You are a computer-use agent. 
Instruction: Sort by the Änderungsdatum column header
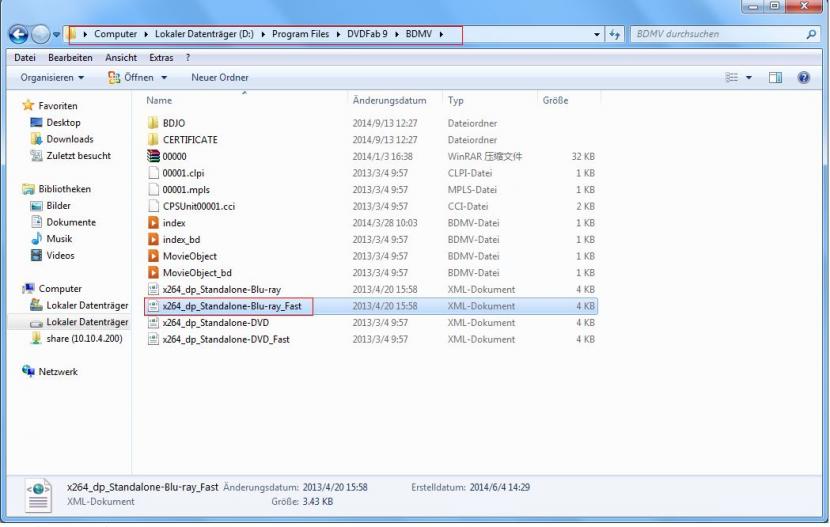pos(389,101)
